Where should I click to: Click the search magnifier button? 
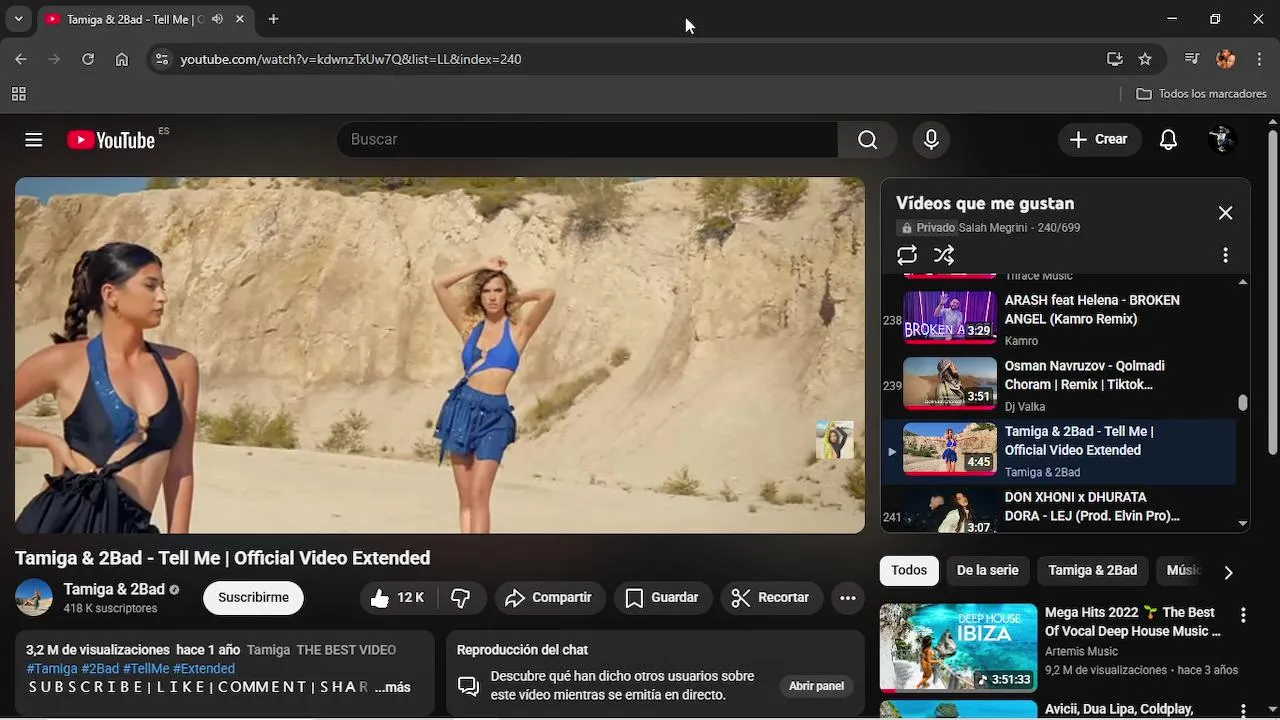(867, 140)
